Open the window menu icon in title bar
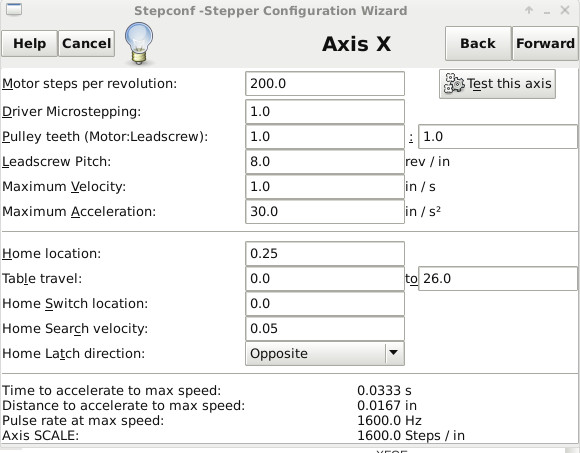Screen dimensions: 580x453 click(x=14, y=10)
